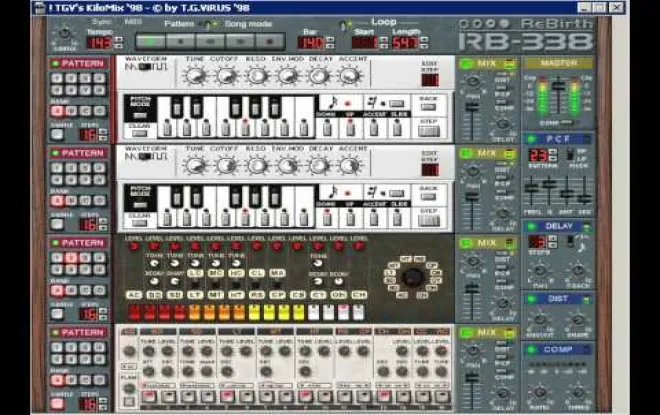The width and height of the screenshot is (660, 415).
Task: Click the Decay knob on the first synth
Action: click(x=319, y=76)
